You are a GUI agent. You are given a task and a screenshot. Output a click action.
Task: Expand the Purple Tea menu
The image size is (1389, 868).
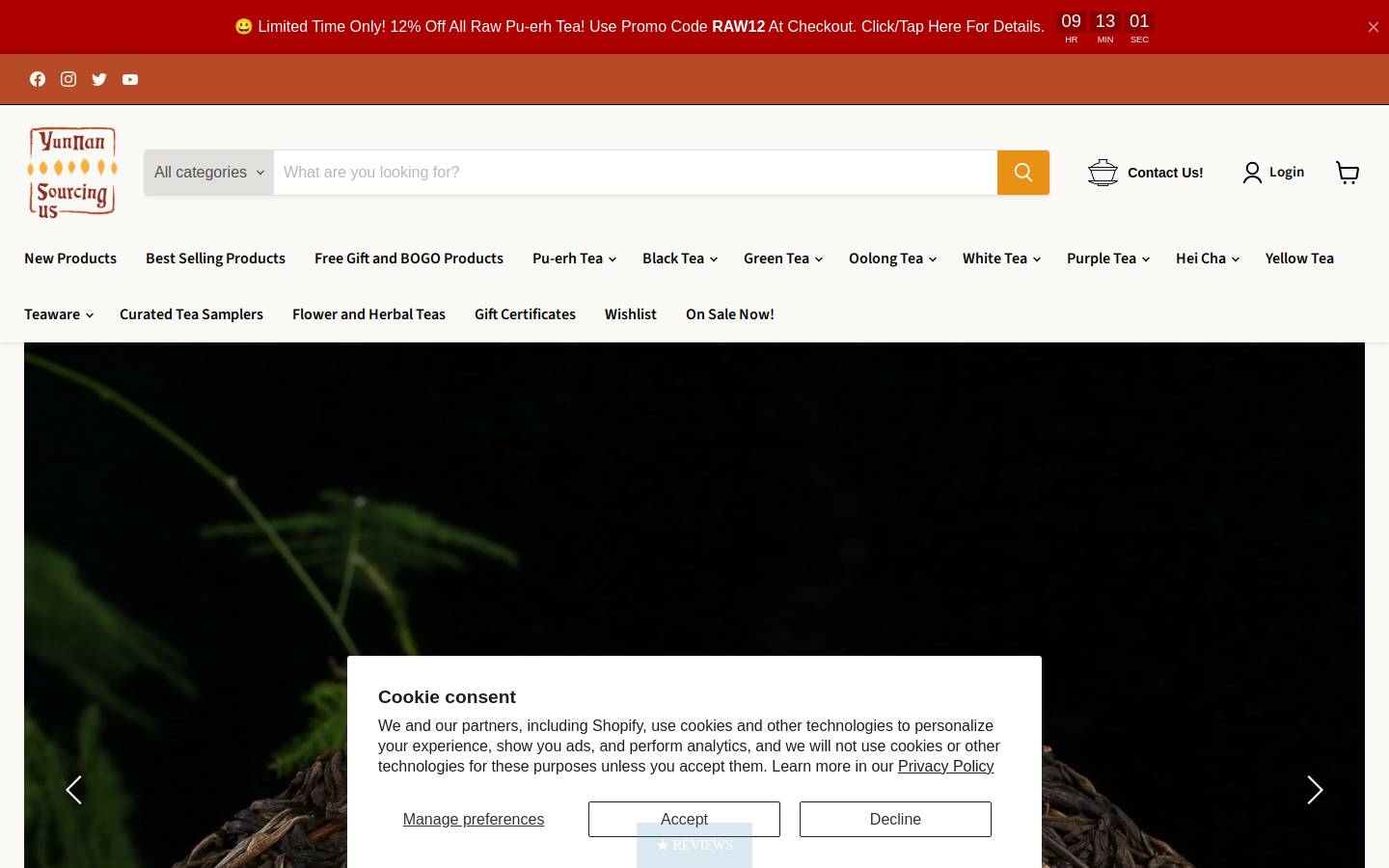point(1107,258)
